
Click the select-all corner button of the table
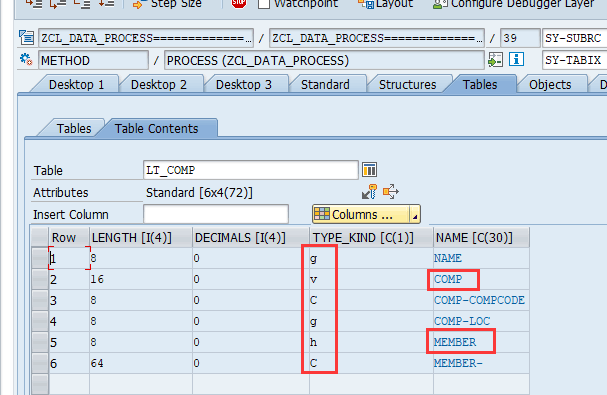tap(39, 237)
